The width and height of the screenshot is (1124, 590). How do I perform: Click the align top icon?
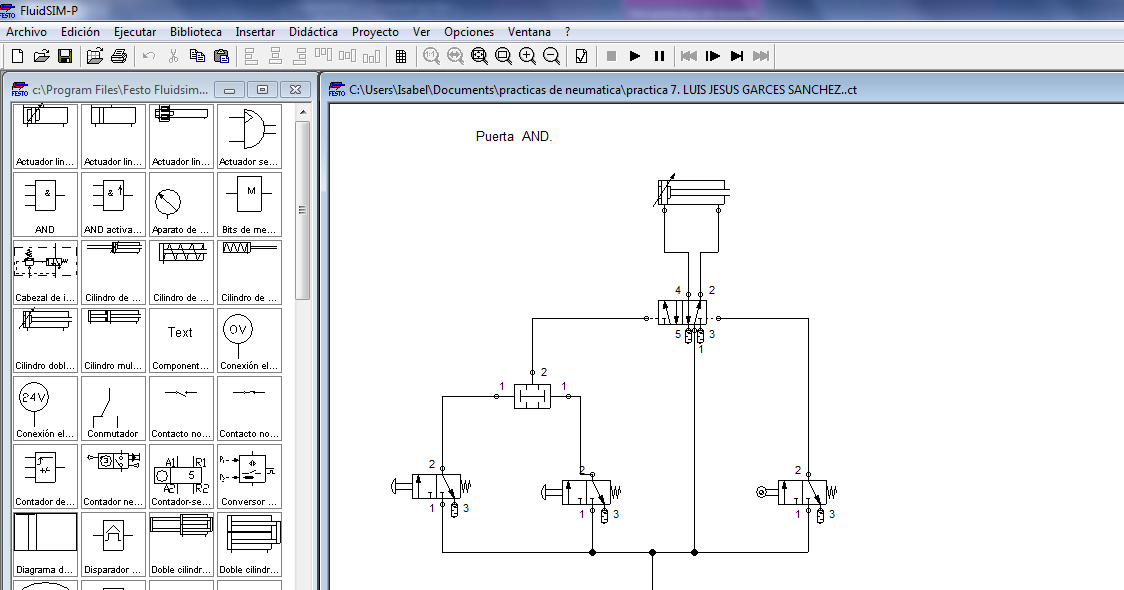(323, 56)
